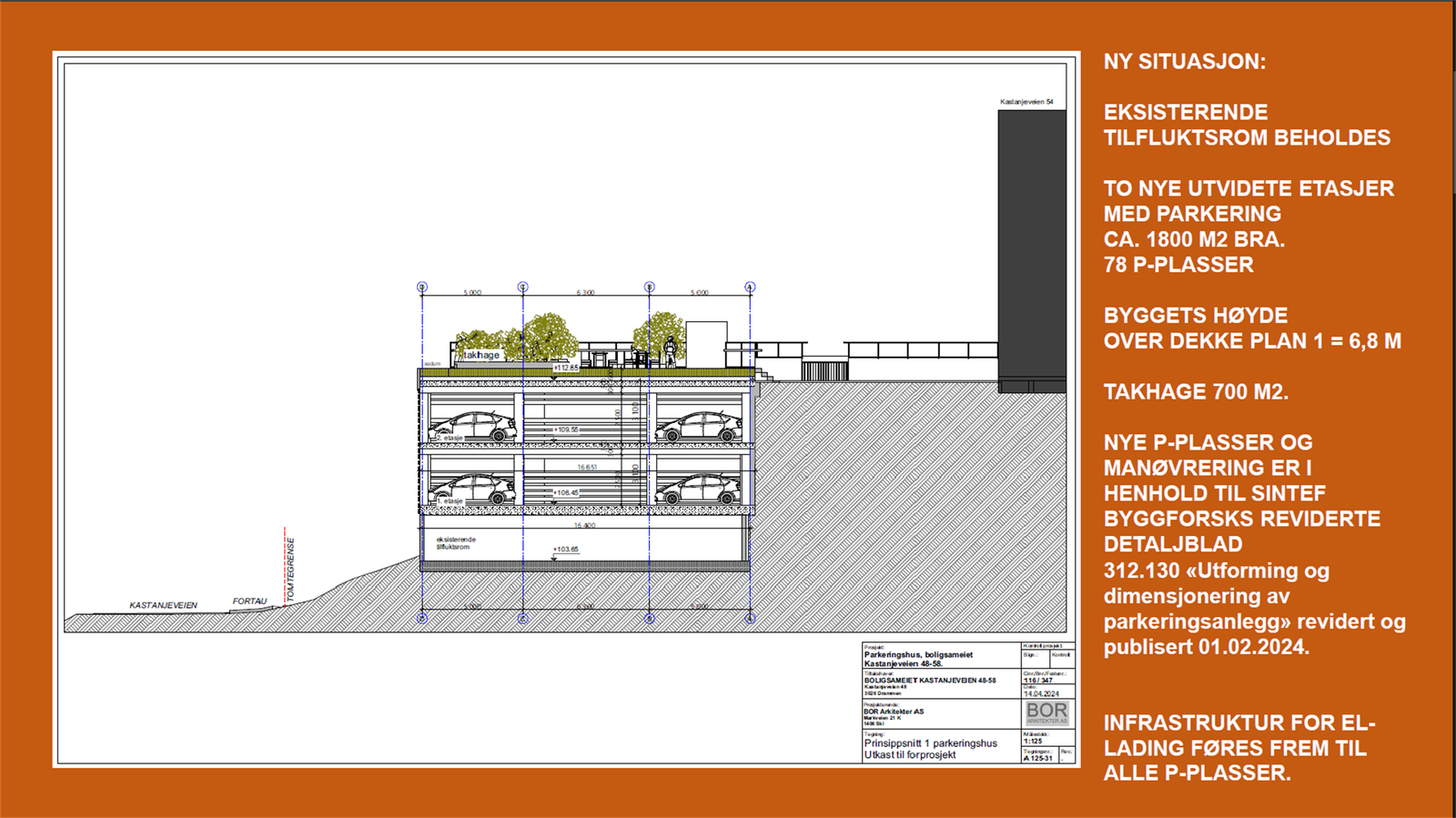The height and width of the screenshot is (818, 1456).
Task: Click the 'FORTAU' sidewalk label
Action: [x=249, y=601]
